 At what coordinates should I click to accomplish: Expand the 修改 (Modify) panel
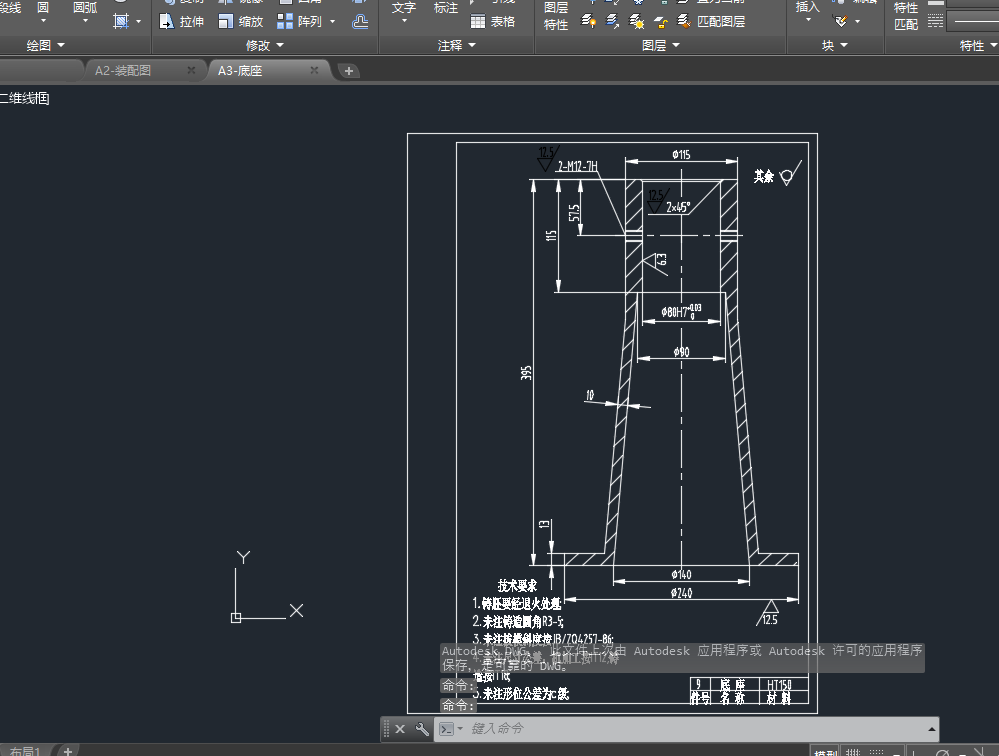[x=264, y=45]
